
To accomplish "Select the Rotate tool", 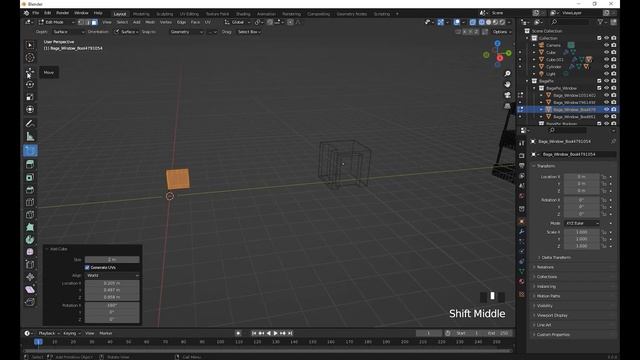I will click(30, 84).
